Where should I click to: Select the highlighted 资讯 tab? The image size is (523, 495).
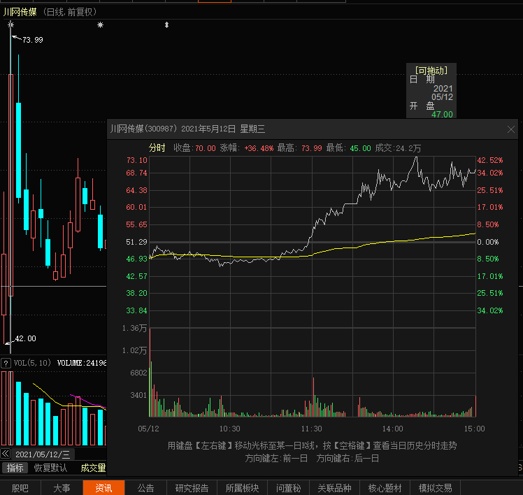click(x=104, y=488)
